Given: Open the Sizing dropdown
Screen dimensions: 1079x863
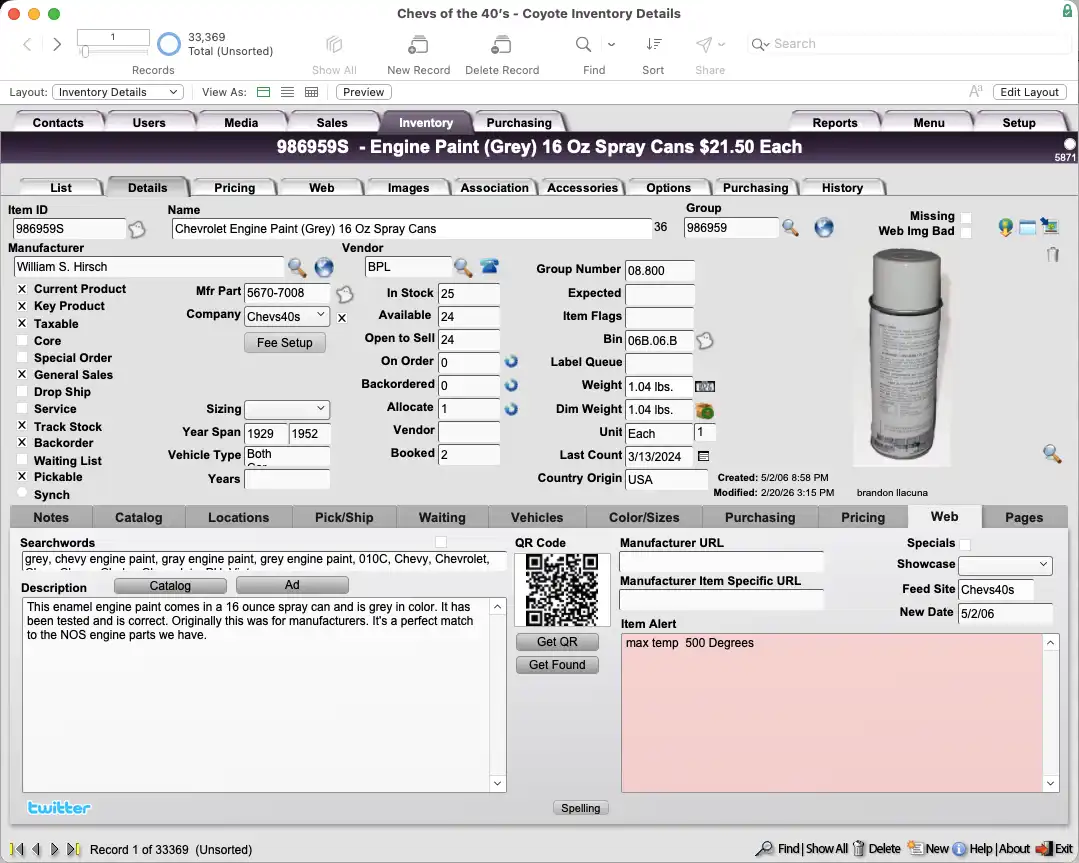Looking at the screenshot, I should point(287,409).
